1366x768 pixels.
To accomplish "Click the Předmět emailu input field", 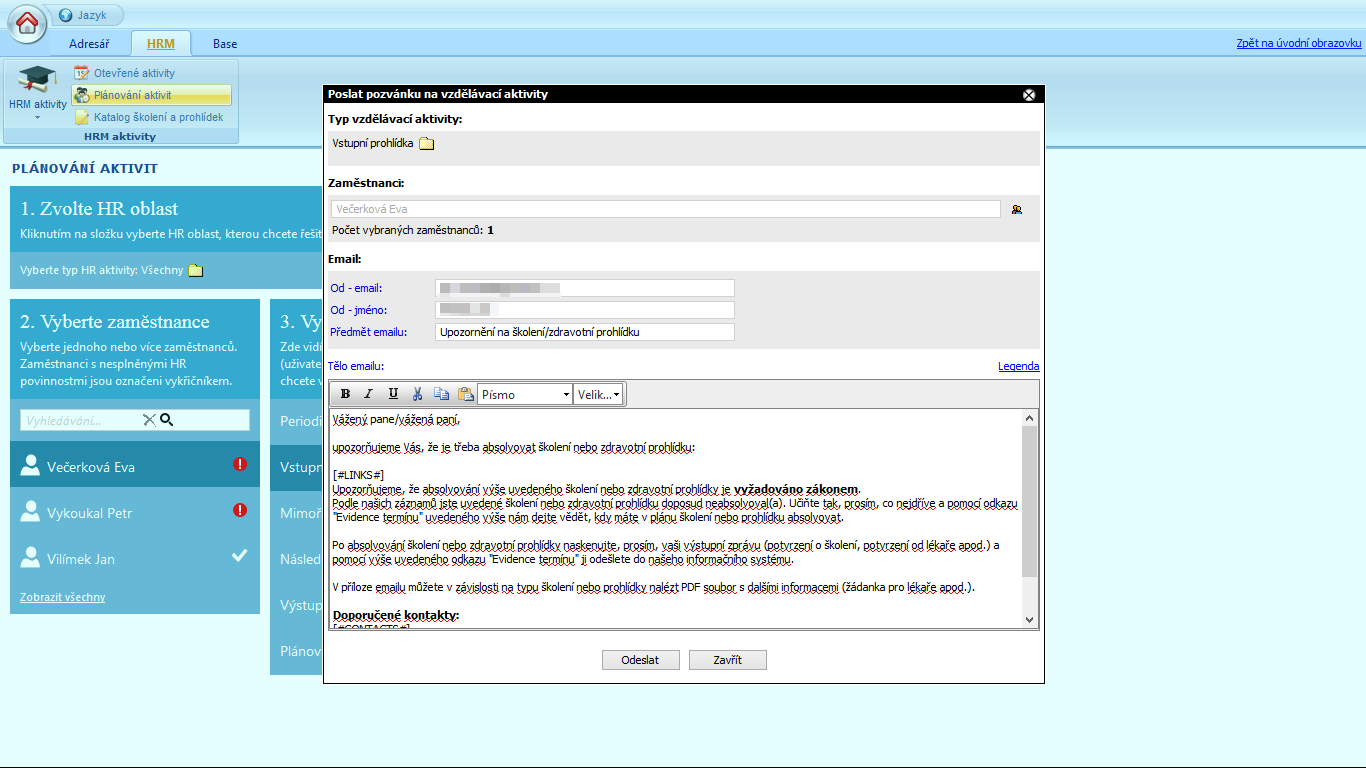I will 585,332.
